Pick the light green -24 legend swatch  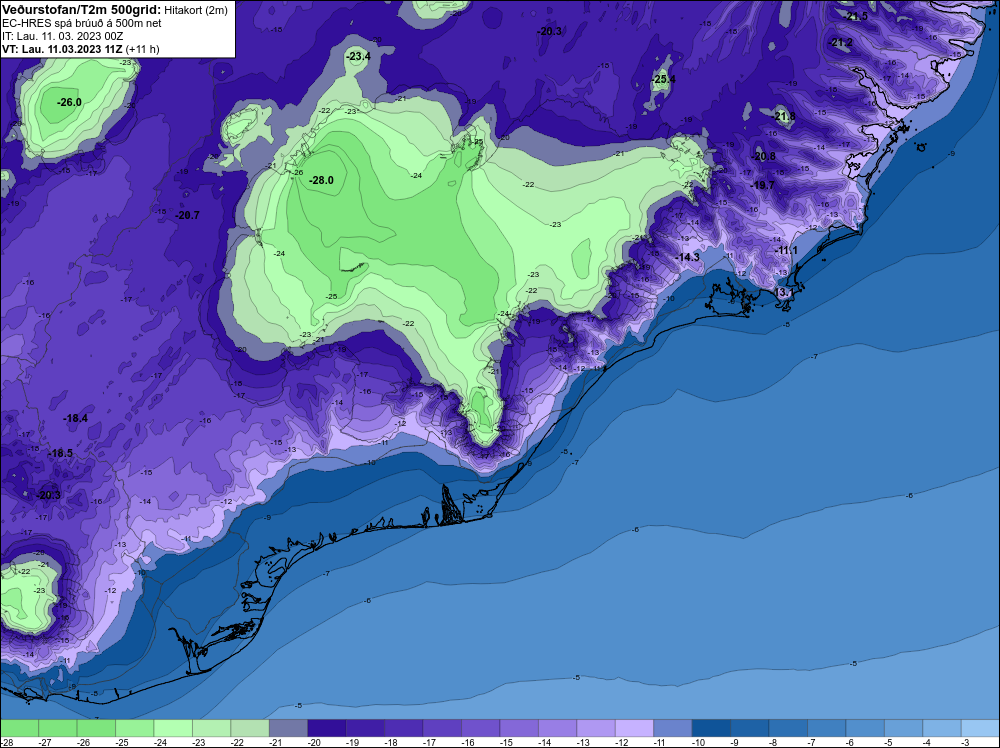point(173,728)
